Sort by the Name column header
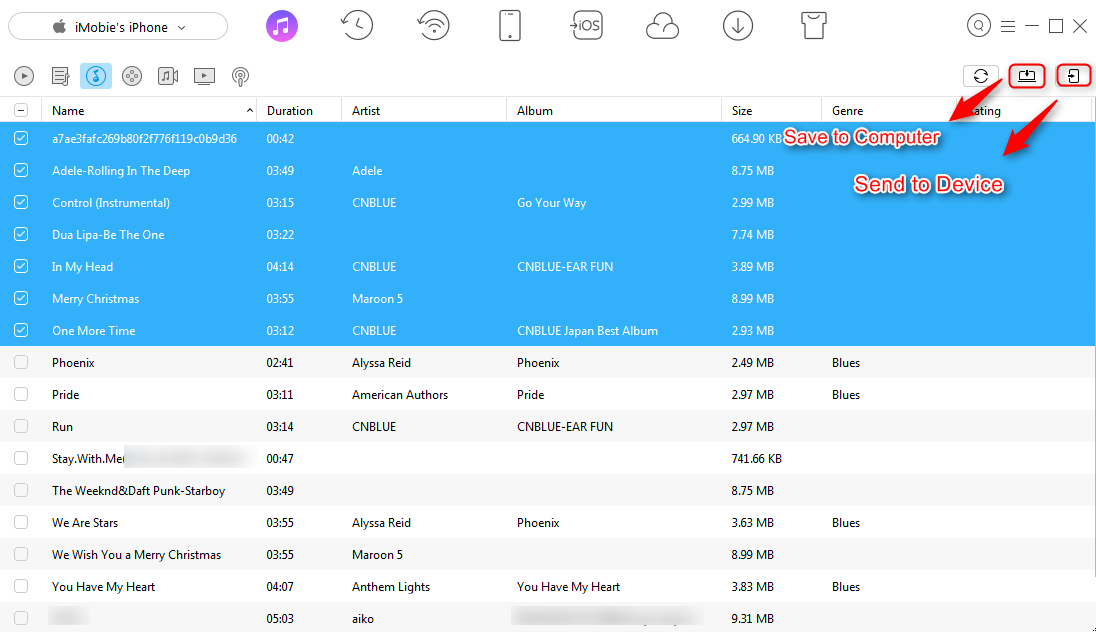1096x632 pixels. [x=150, y=110]
